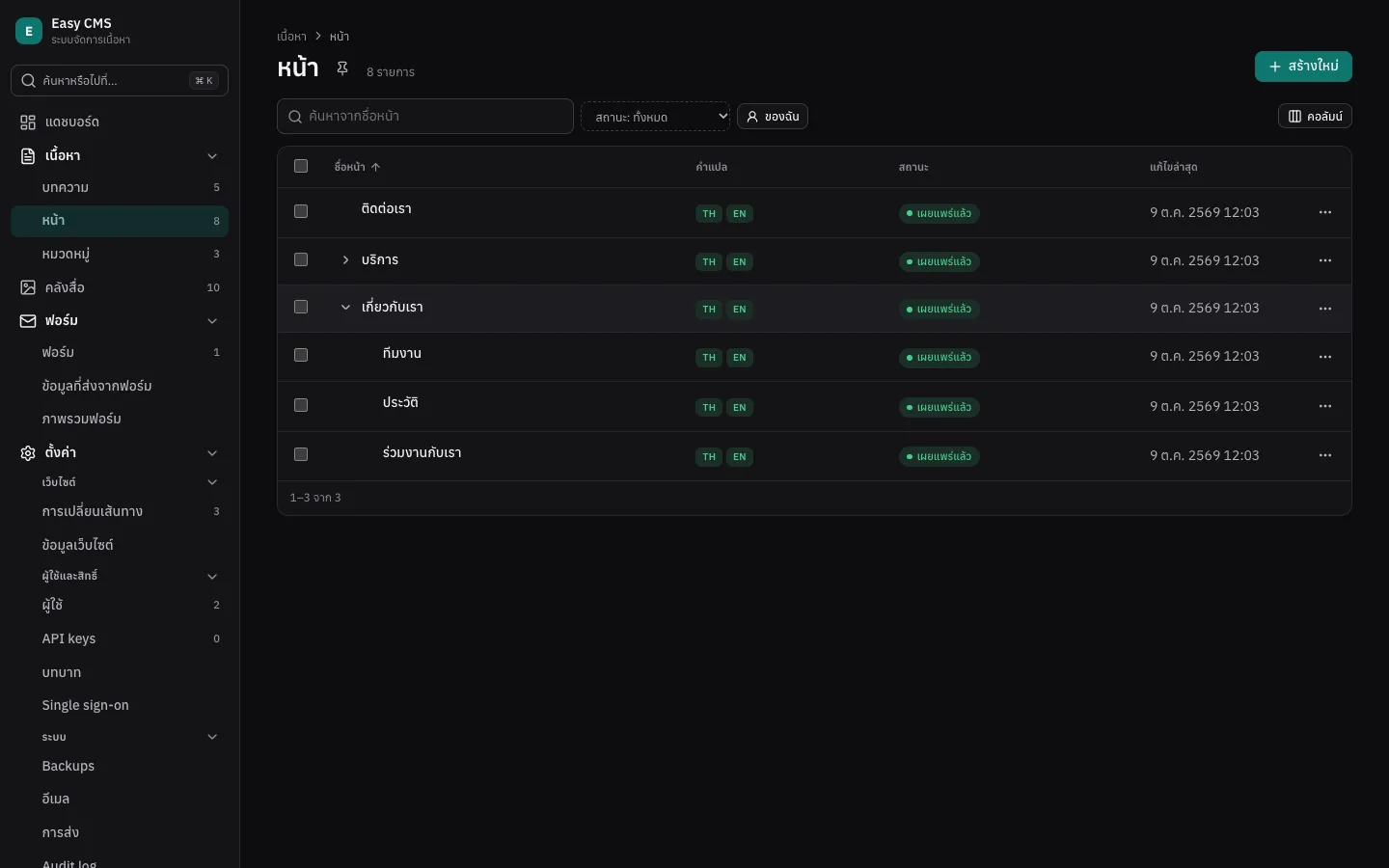Collapse the ฟอร์ม sidebar section
Image resolution: width=1389 pixels, height=868 pixels.
212,321
